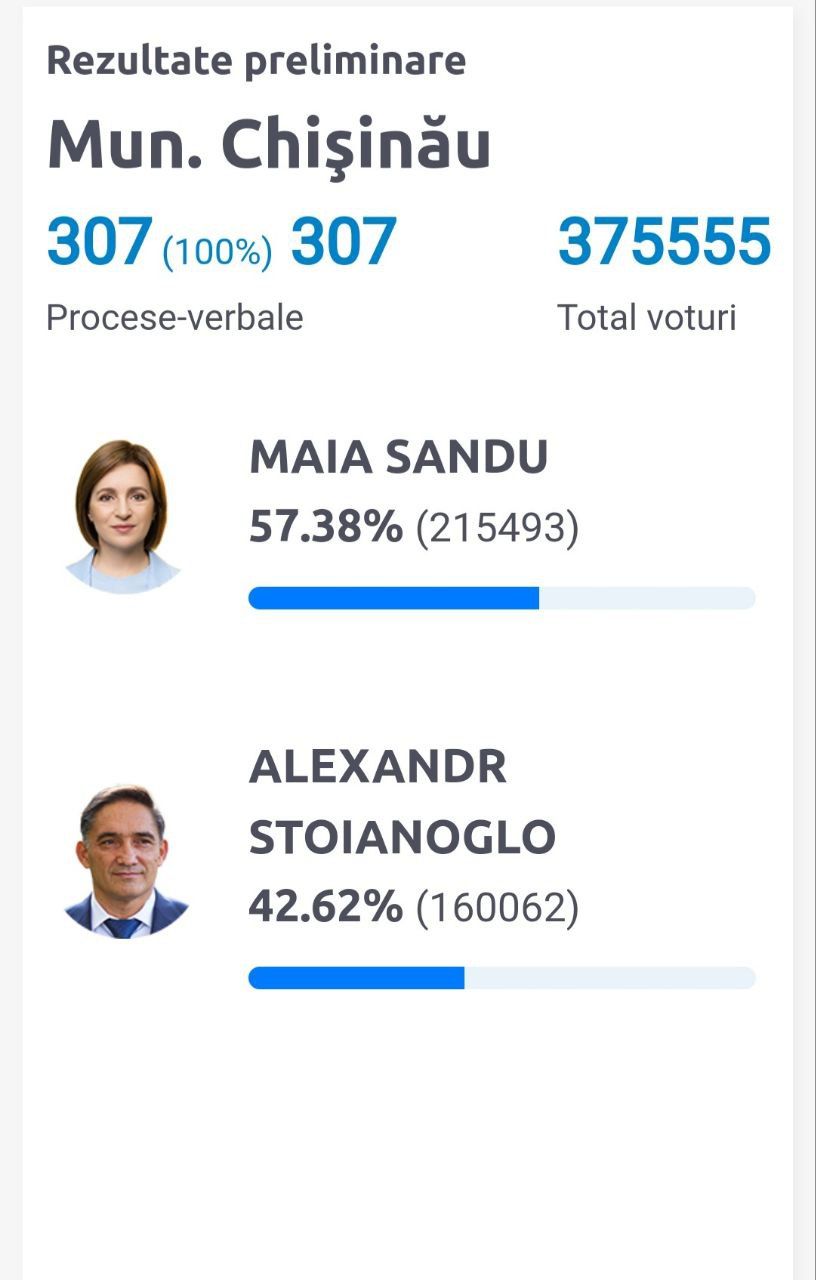Click the (160062) vote count
The image size is (816, 1280).
click(x=497, y=908)
